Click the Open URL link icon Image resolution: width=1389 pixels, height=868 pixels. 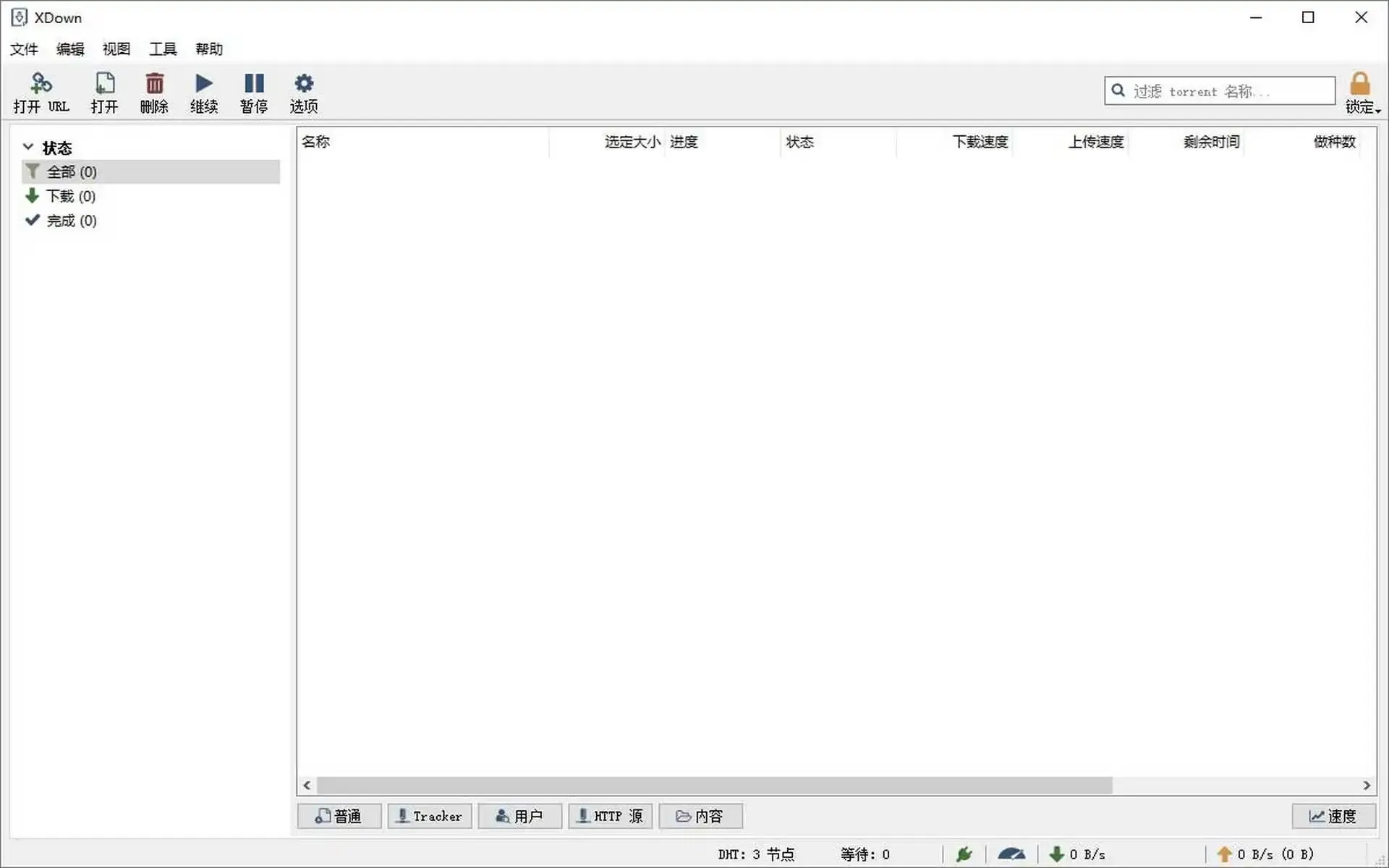[x=41, y=84]
